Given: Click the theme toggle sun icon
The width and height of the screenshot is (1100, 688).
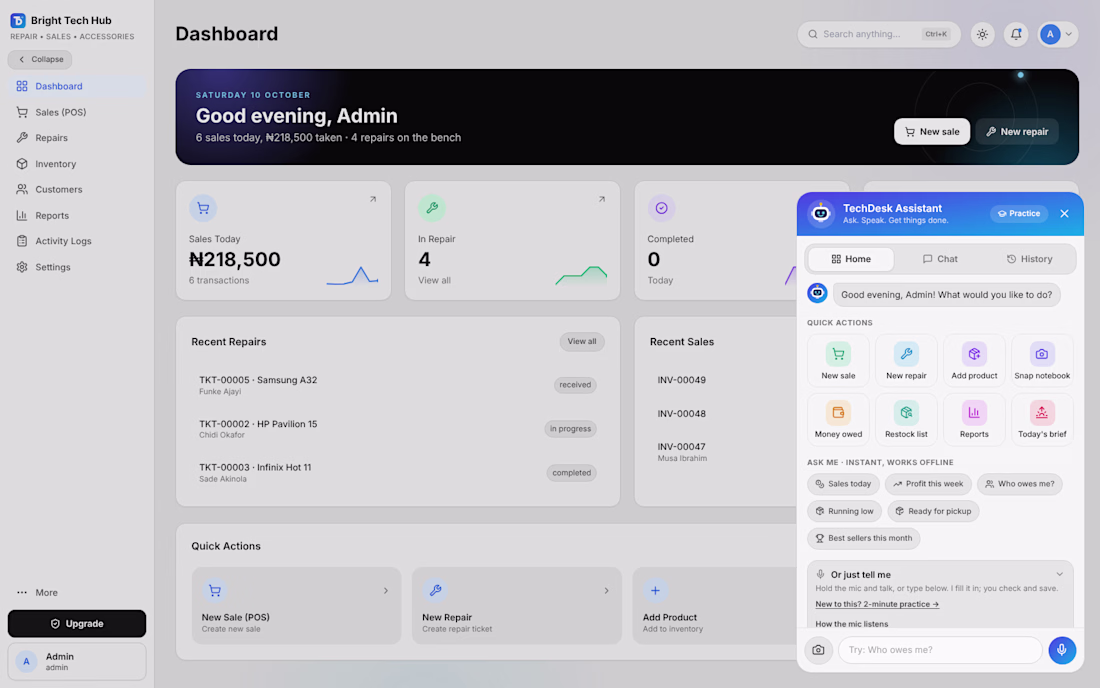Looking at the screenshot, I should [982, 34].
